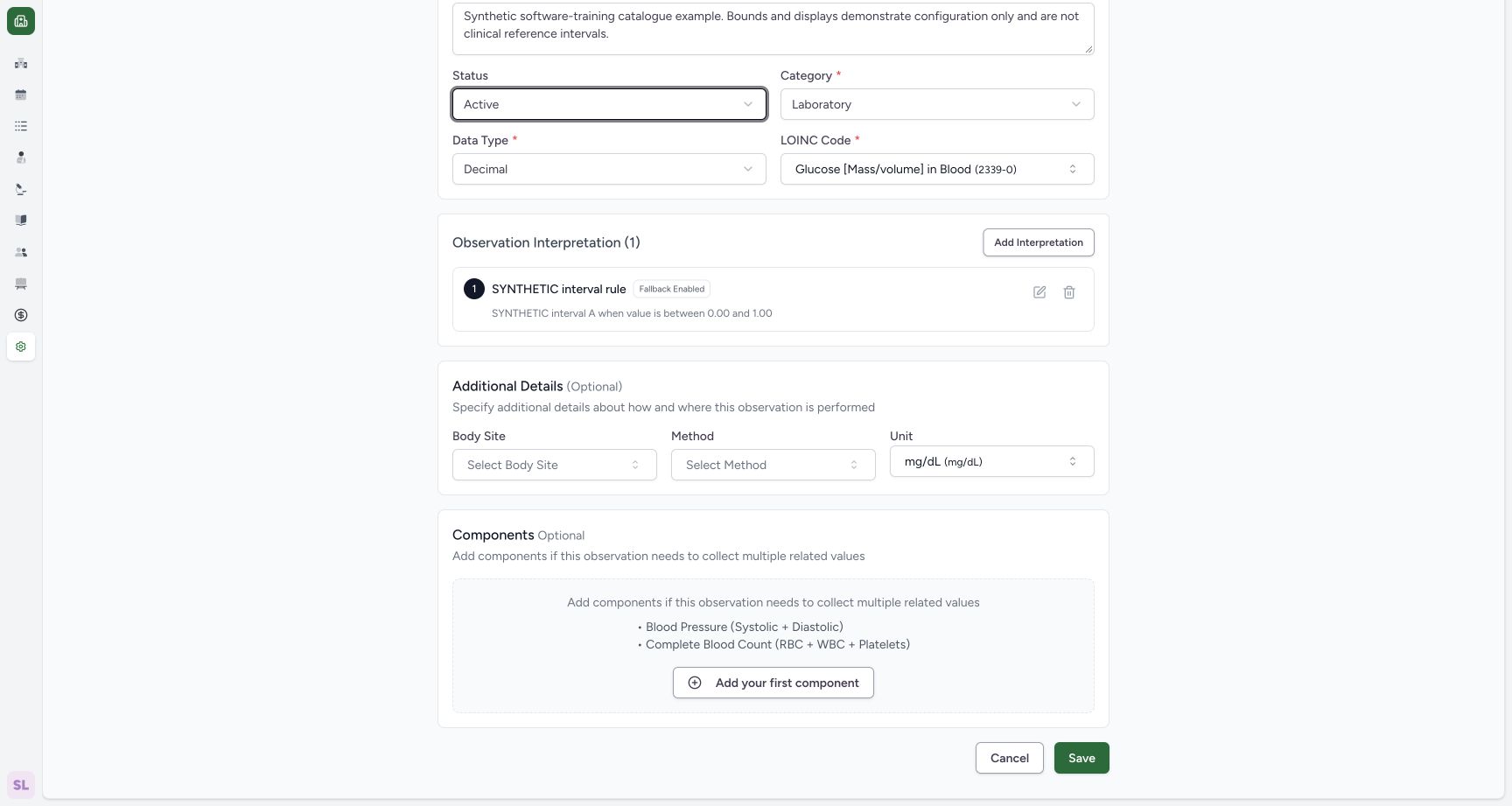Click the SYNTHETIC interval rule title
Viewport: 1512px width, 806px height.
(x=559, y=289)
